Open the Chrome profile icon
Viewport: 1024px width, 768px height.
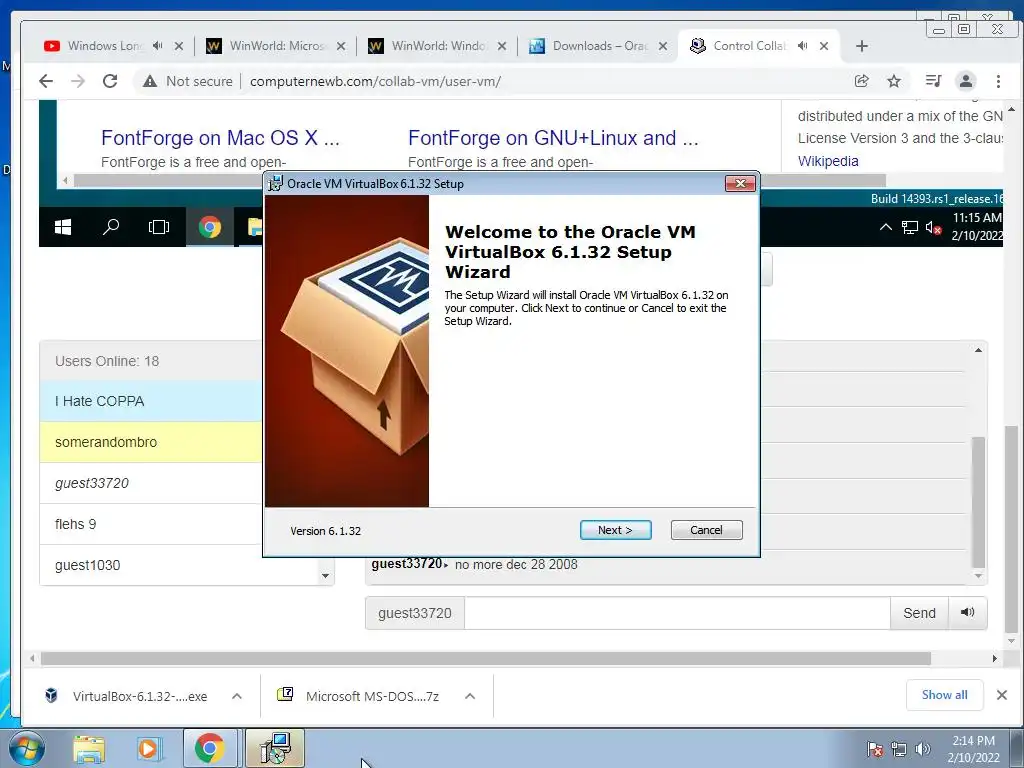tap(965, 81)
